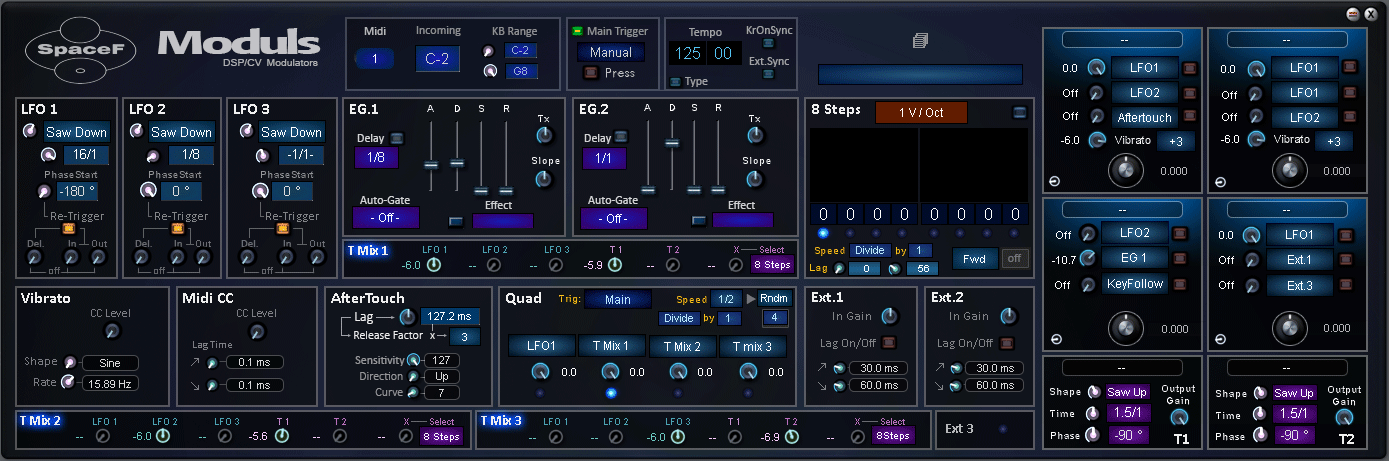
Task: Click the T Mix 1 LFO 1 level knob
Action: coord(434,265)
